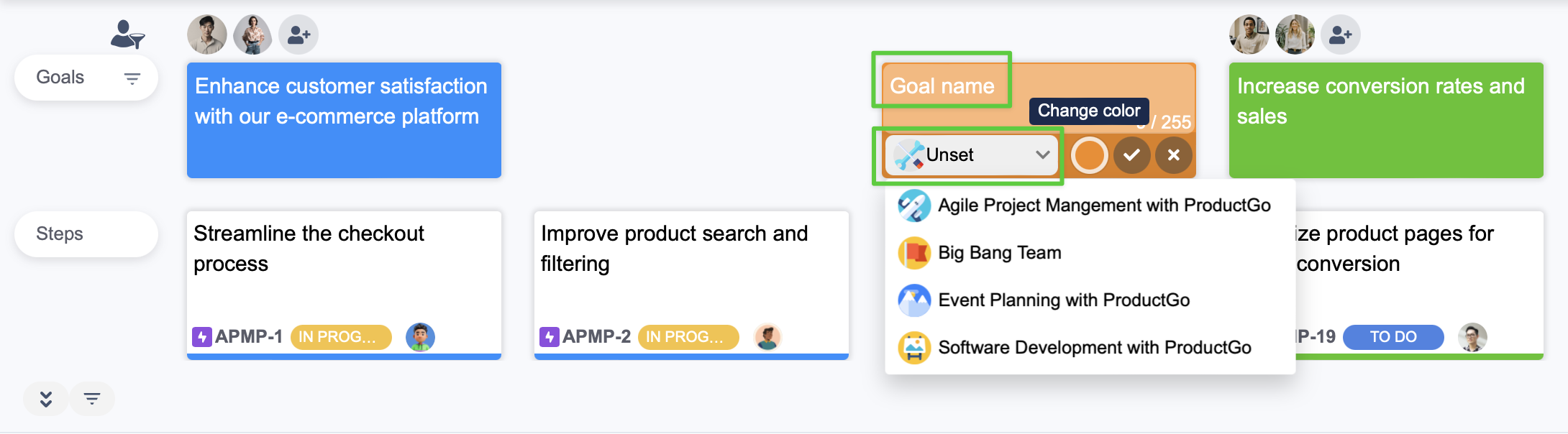Add a member to the blue goal
The width and height of the screenshot is (1568, 434).
pyautogui.click(x=298, y=34)
